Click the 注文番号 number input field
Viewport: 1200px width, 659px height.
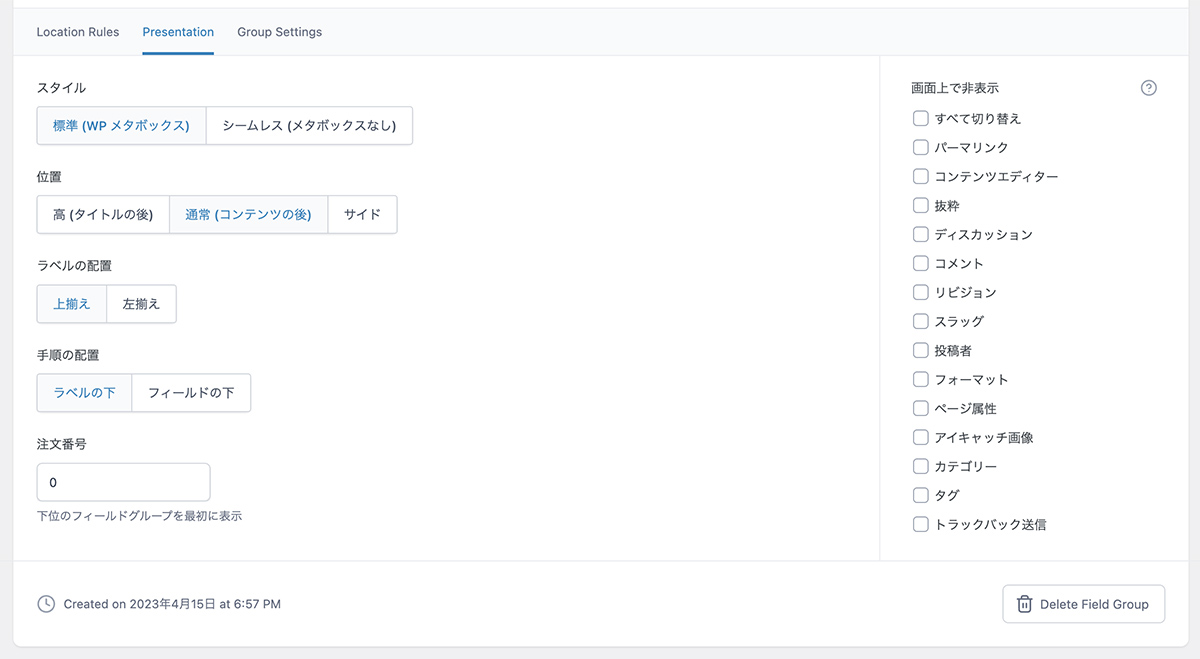(x=123, y=482)
